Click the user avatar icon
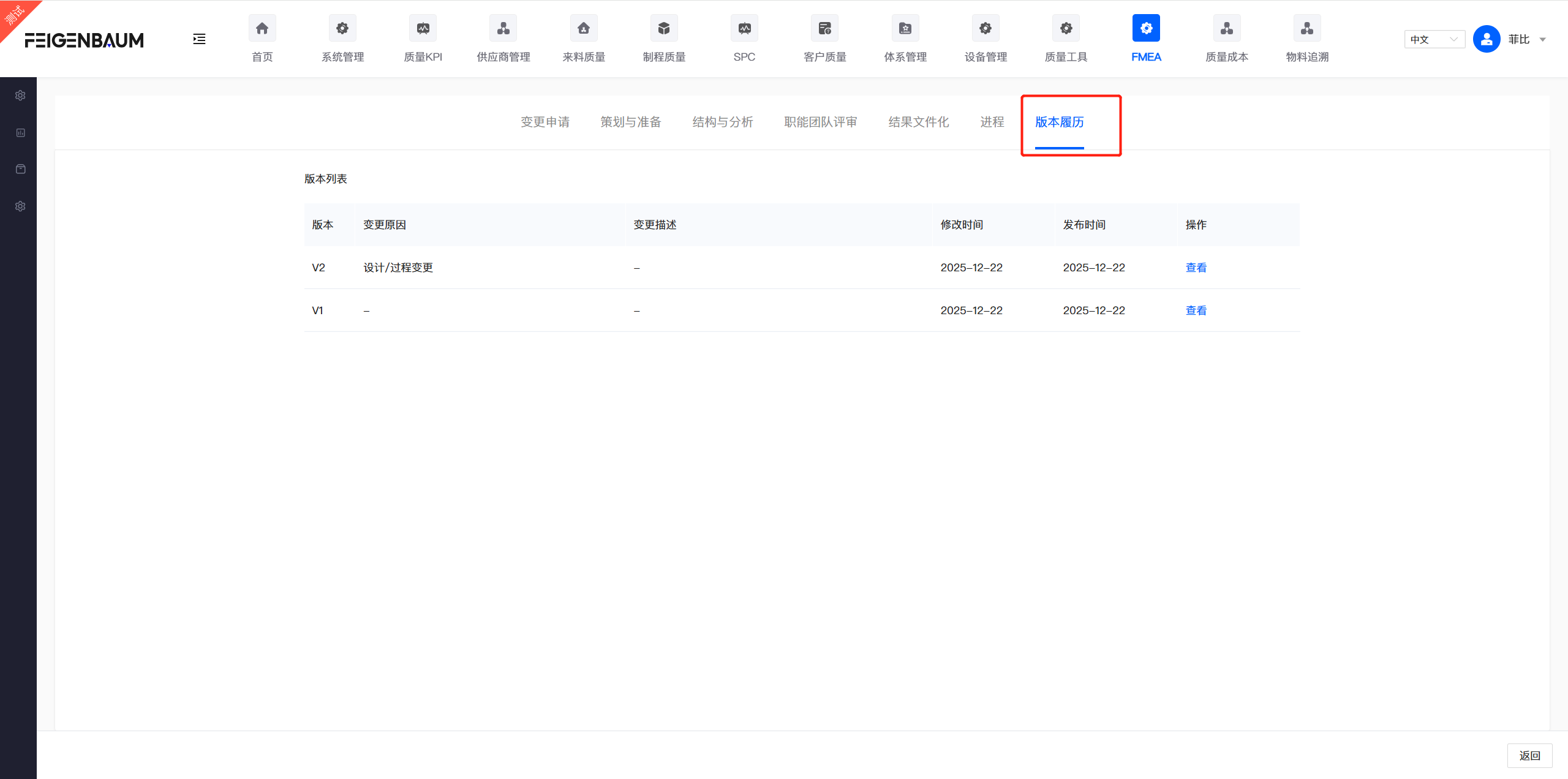Viewport: 1568px width, 779px height. (1486, 39)
